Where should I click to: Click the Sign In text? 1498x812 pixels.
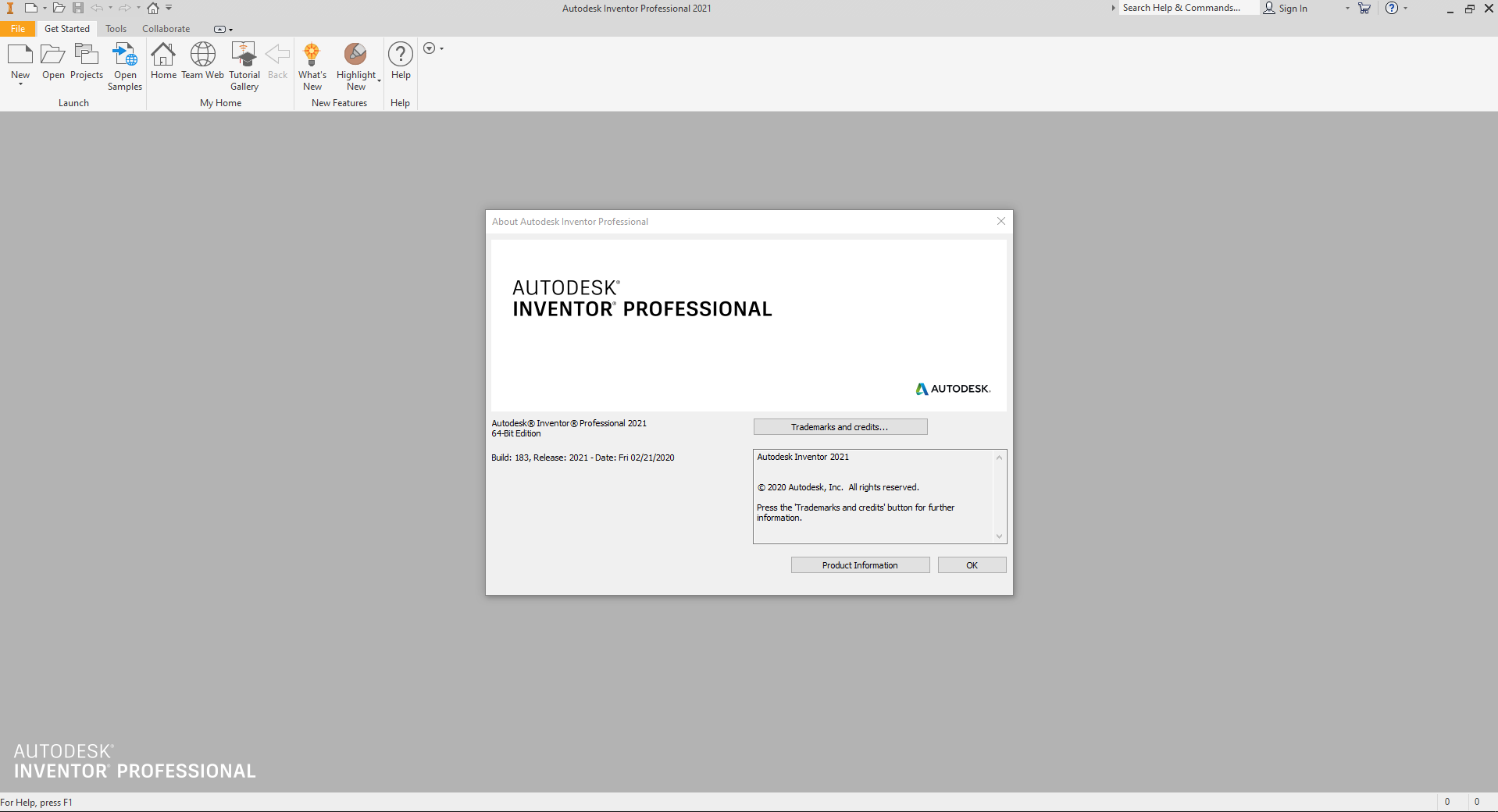[x=1293, y=9]
